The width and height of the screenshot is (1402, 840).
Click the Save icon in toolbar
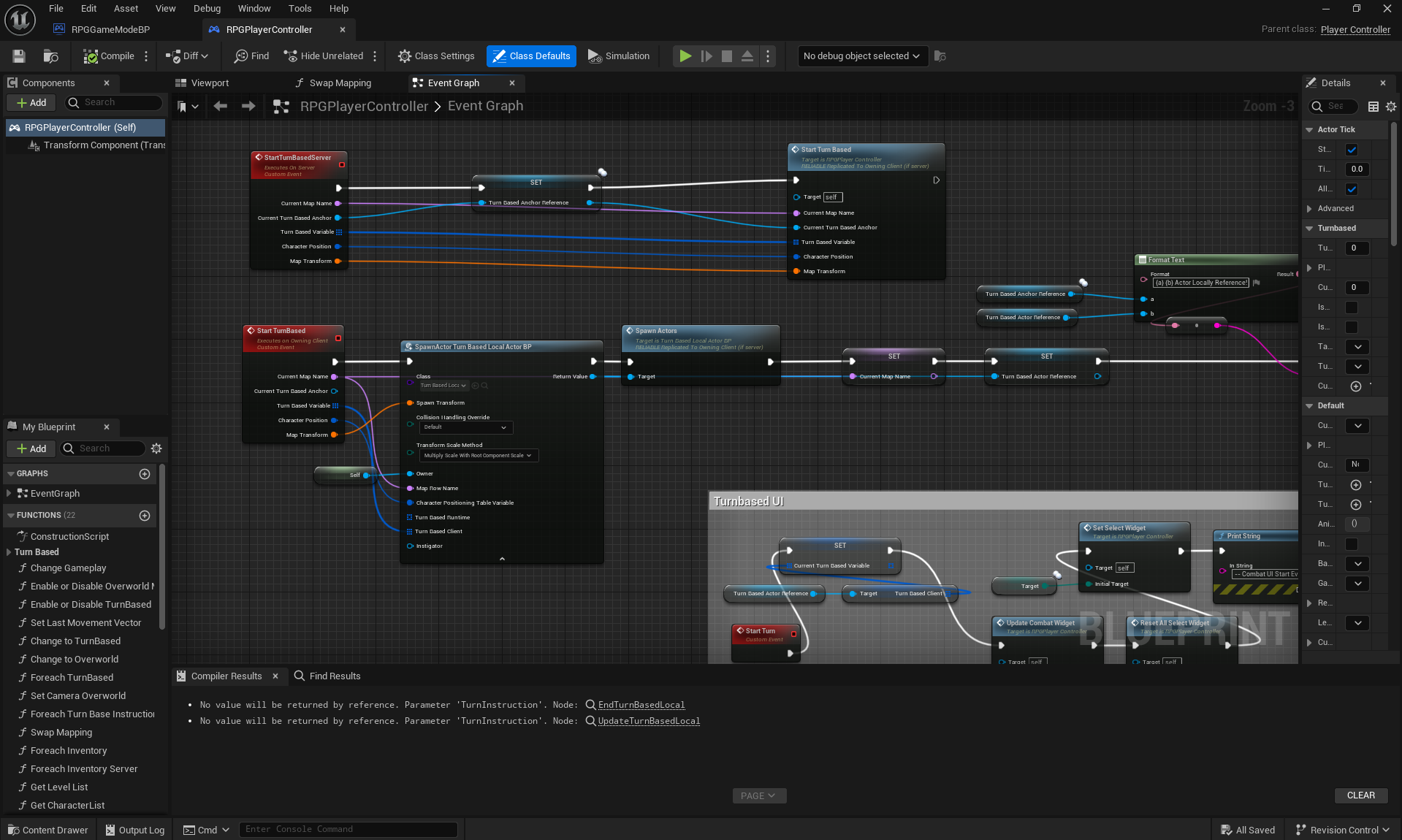(19, 56)
